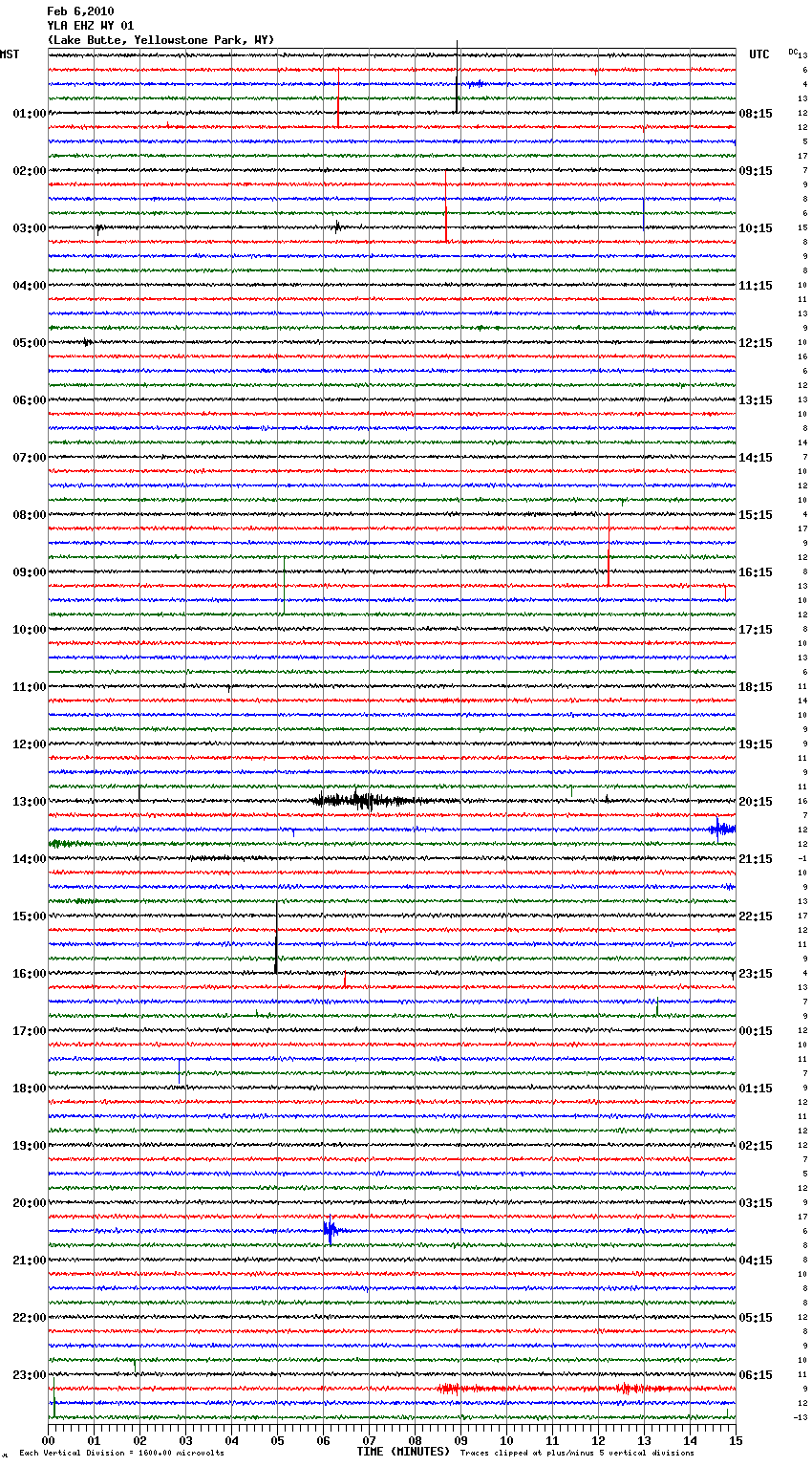Click the red spike above 09:00 trace near minute 12
Image resolution: width=812 pixels, height=1466 pixels.
click(x=608, y=550)
